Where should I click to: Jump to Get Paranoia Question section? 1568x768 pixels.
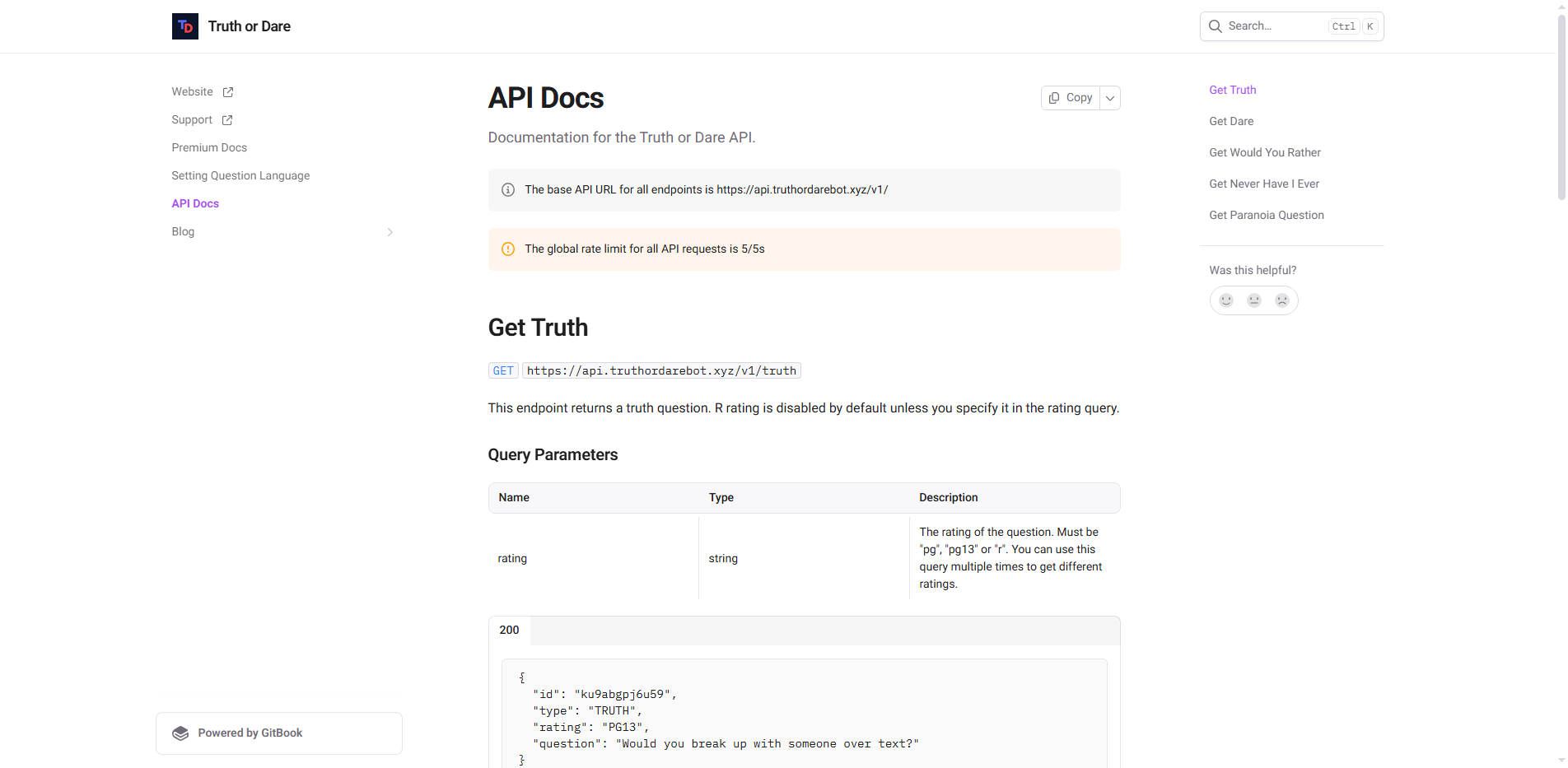(1266, 215)
